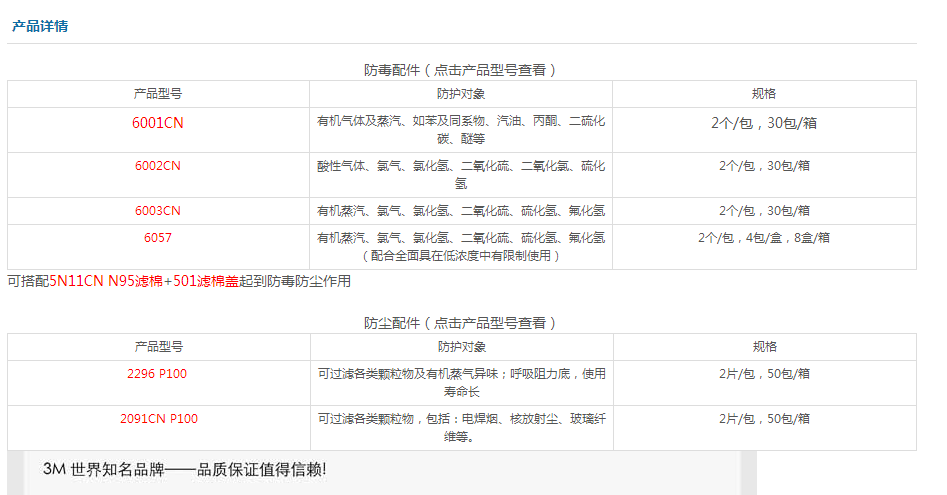Click the 2091CN P100 spec 2片/包，50包/箱
The image size is (947, 495).
pos(764,419)
